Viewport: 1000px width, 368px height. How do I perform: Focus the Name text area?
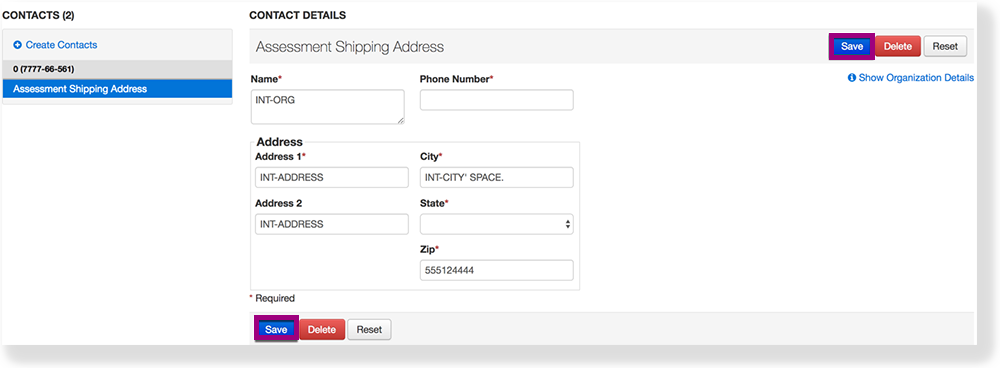pos(328,107)
